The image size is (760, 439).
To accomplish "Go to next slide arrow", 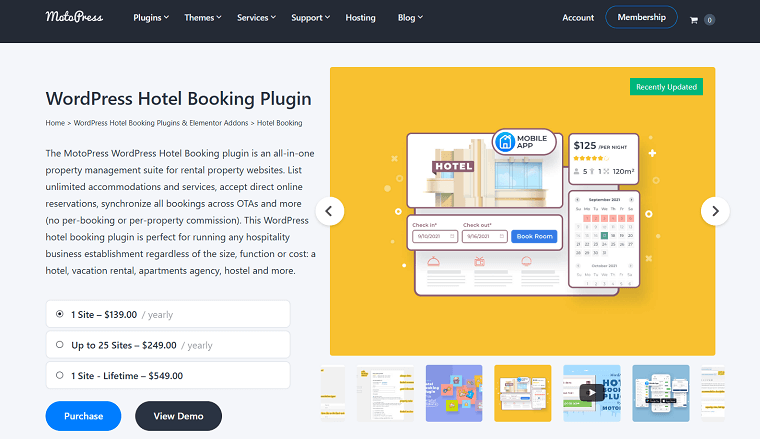I will tap(715, 211).
